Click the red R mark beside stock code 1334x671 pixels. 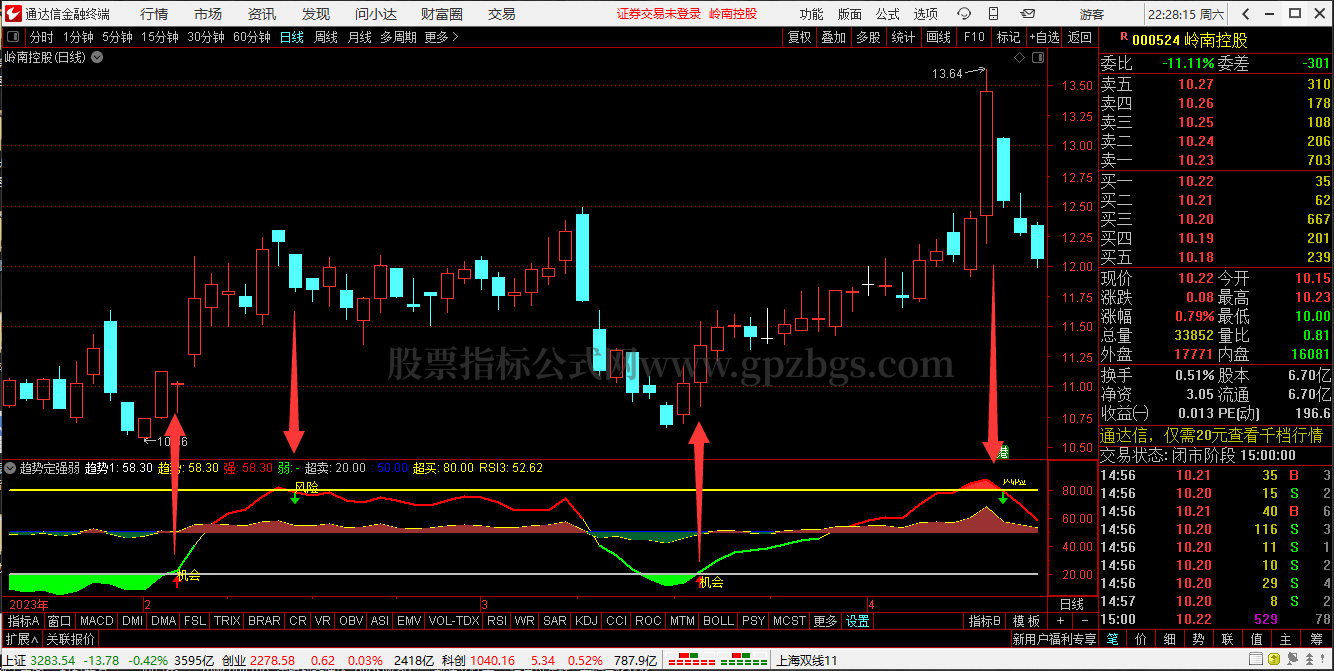(x=1124, y=37)
